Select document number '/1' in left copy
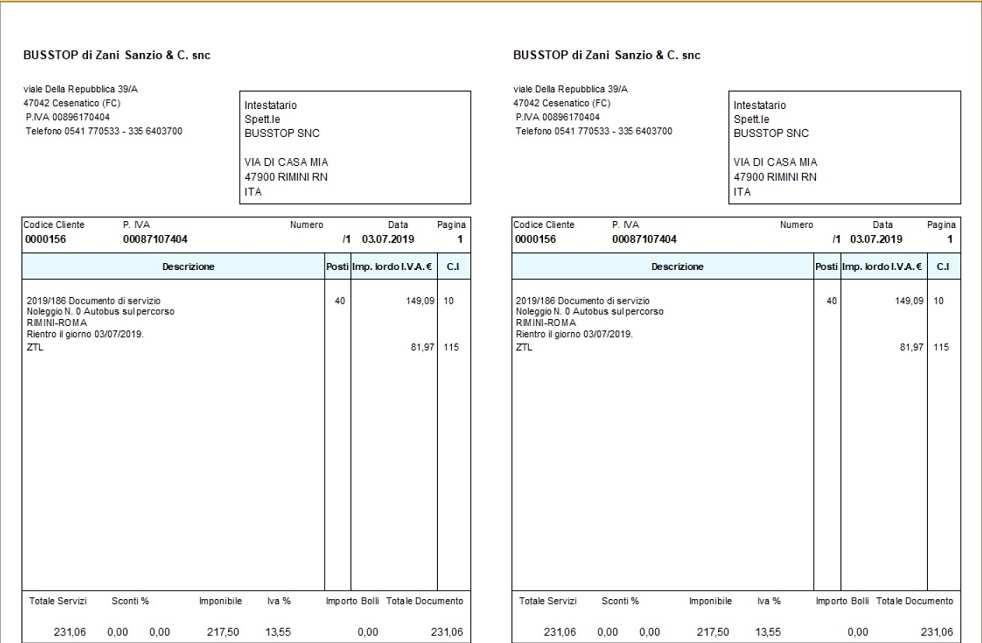Viewport: 982px width, 643px height. pyautogui.click(x=346, y=239)
